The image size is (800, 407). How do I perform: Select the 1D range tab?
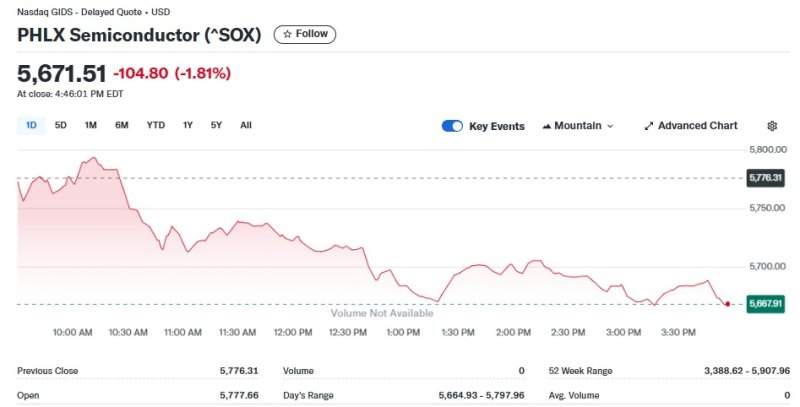pyautogui.click(x=30, y=125)
